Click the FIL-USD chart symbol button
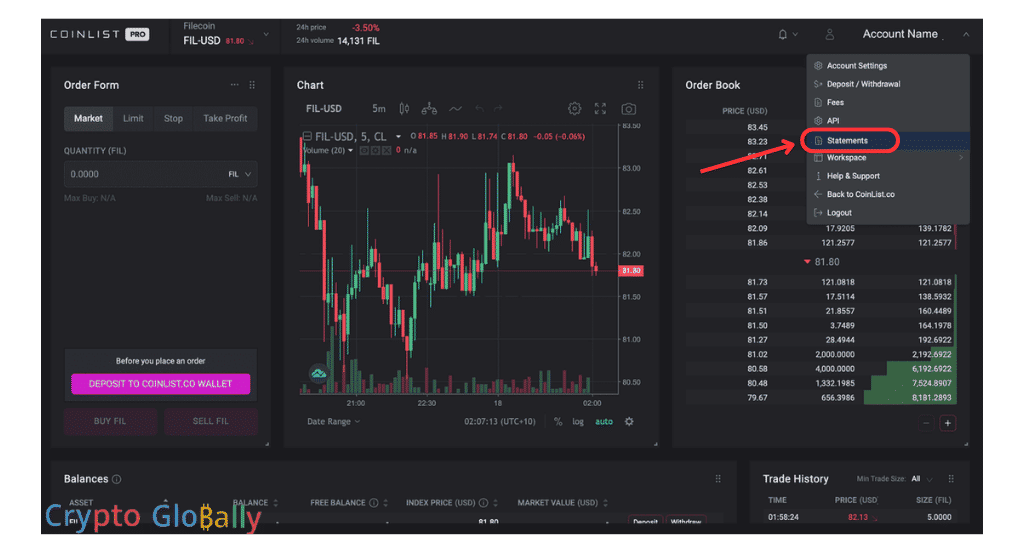 tap(324, 108)
